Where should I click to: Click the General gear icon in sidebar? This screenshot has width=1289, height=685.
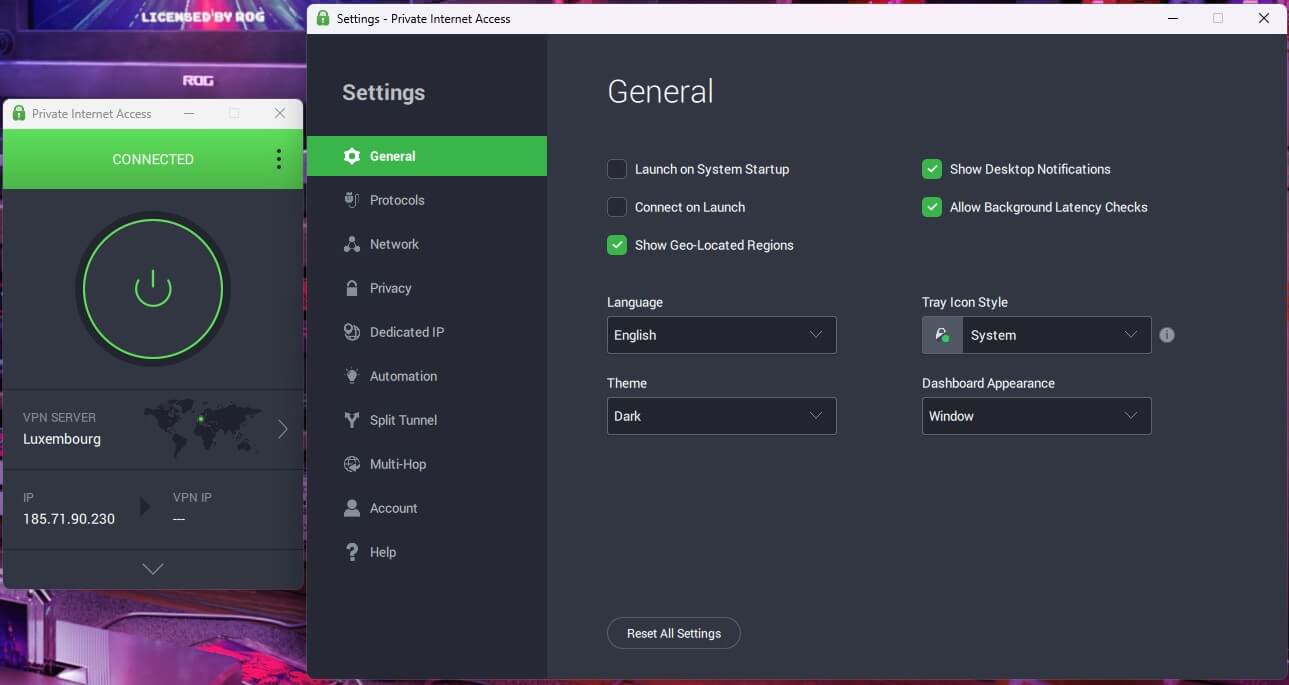(351, 156)
